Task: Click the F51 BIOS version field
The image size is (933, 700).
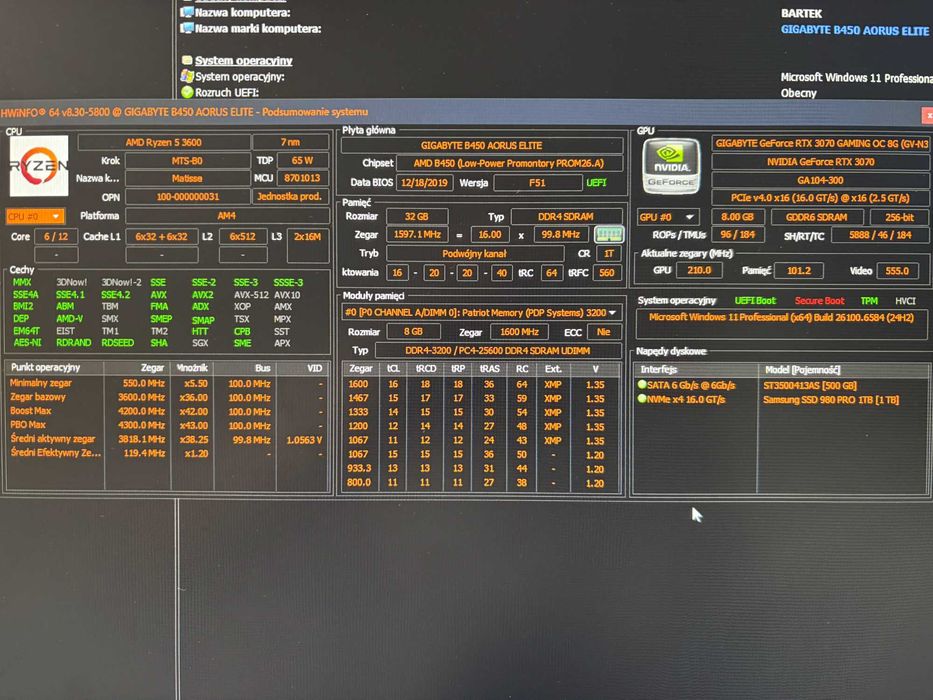Action: pyautogui.click(x=537, y=183)
